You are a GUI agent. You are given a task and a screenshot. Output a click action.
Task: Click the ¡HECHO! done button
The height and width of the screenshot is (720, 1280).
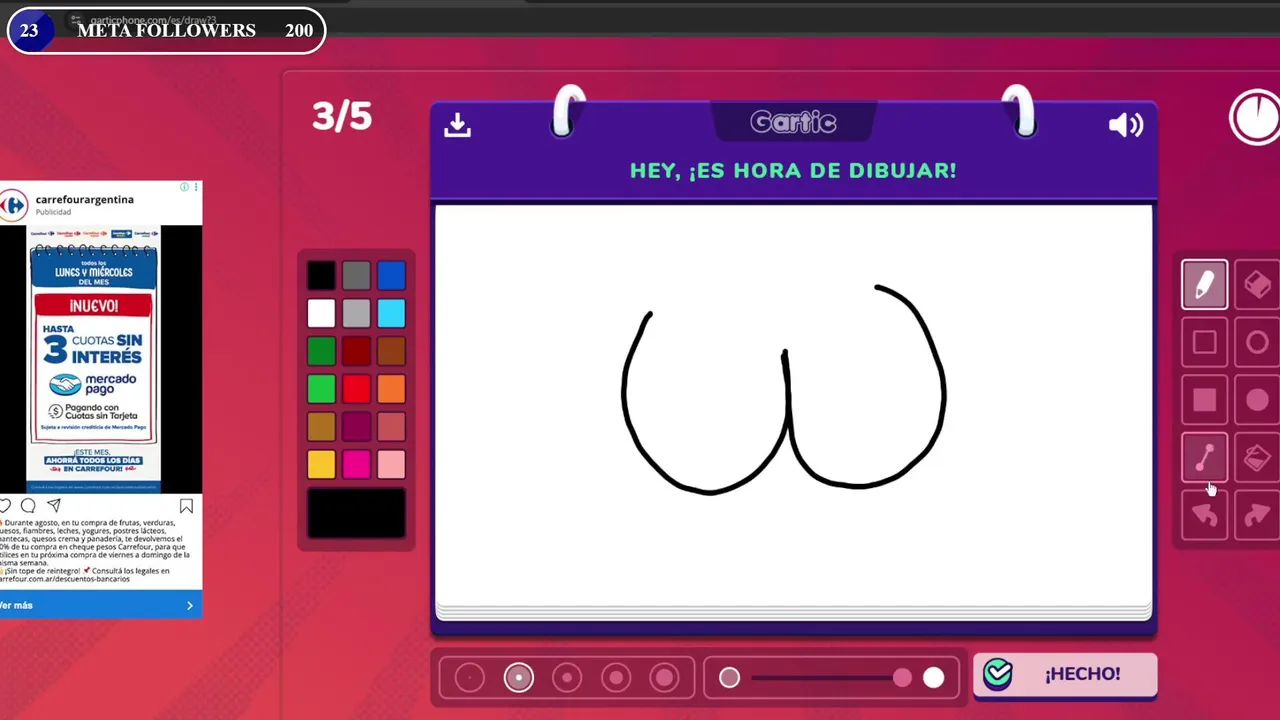click(1065, 674)
